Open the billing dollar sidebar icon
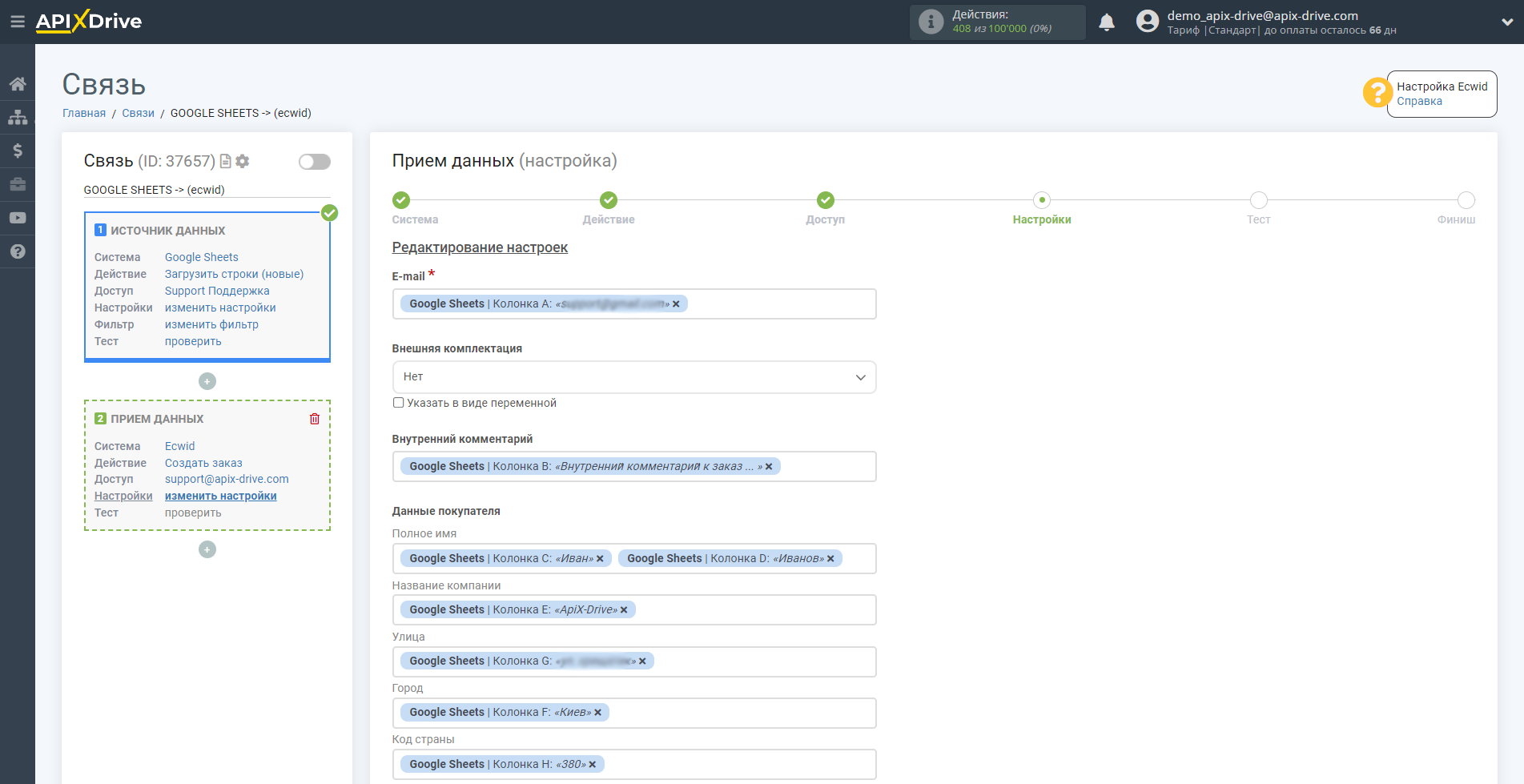 [x=18, y=151]
